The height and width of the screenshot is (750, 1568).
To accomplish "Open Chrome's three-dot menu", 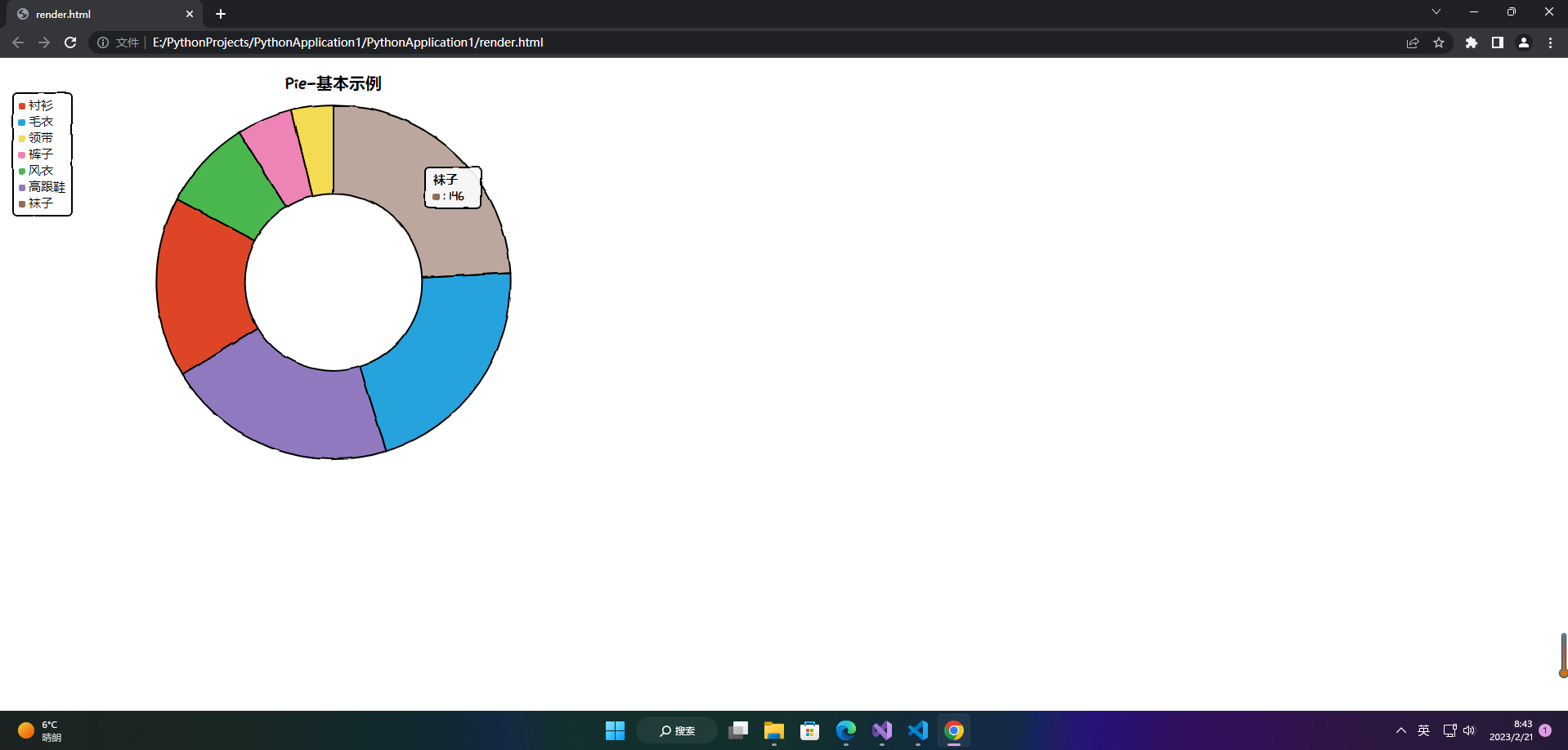I will pos(1550,42).
